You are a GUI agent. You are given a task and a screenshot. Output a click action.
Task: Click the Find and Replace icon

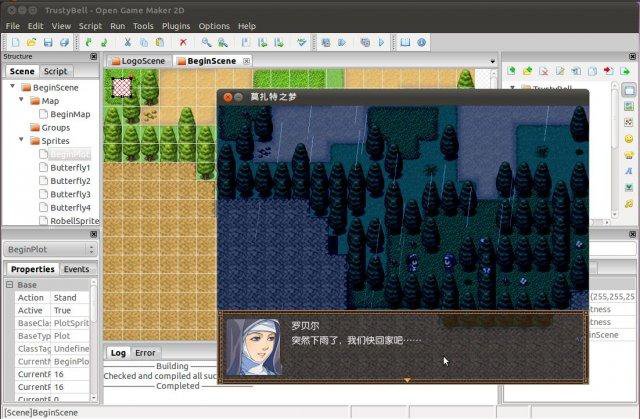point(222,42)
